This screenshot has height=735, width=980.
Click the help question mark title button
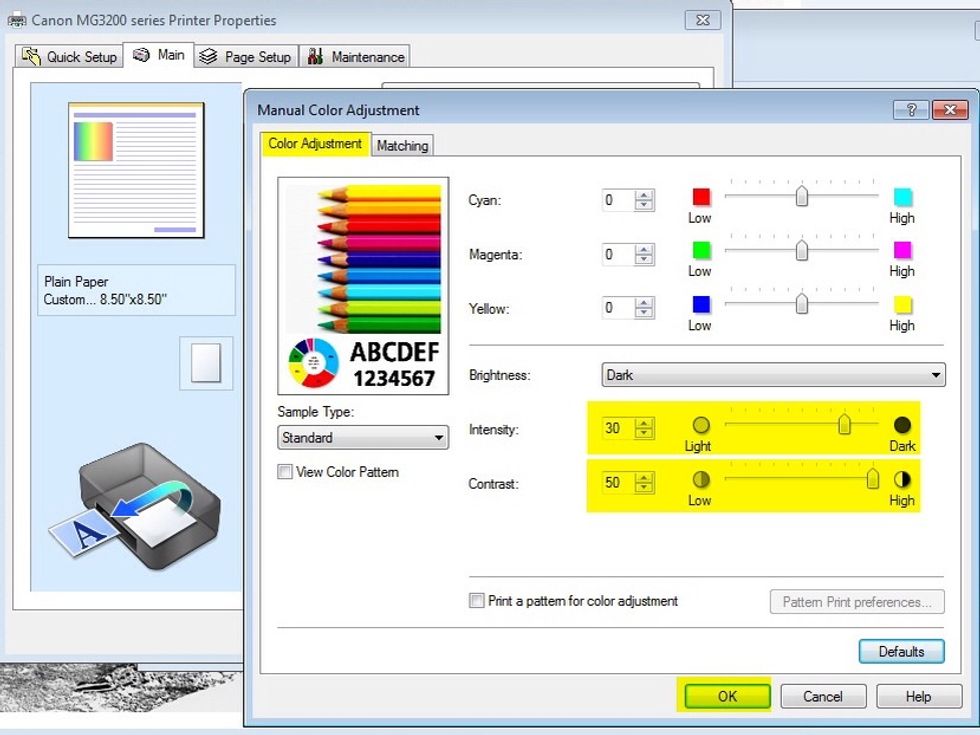[910, 110]
